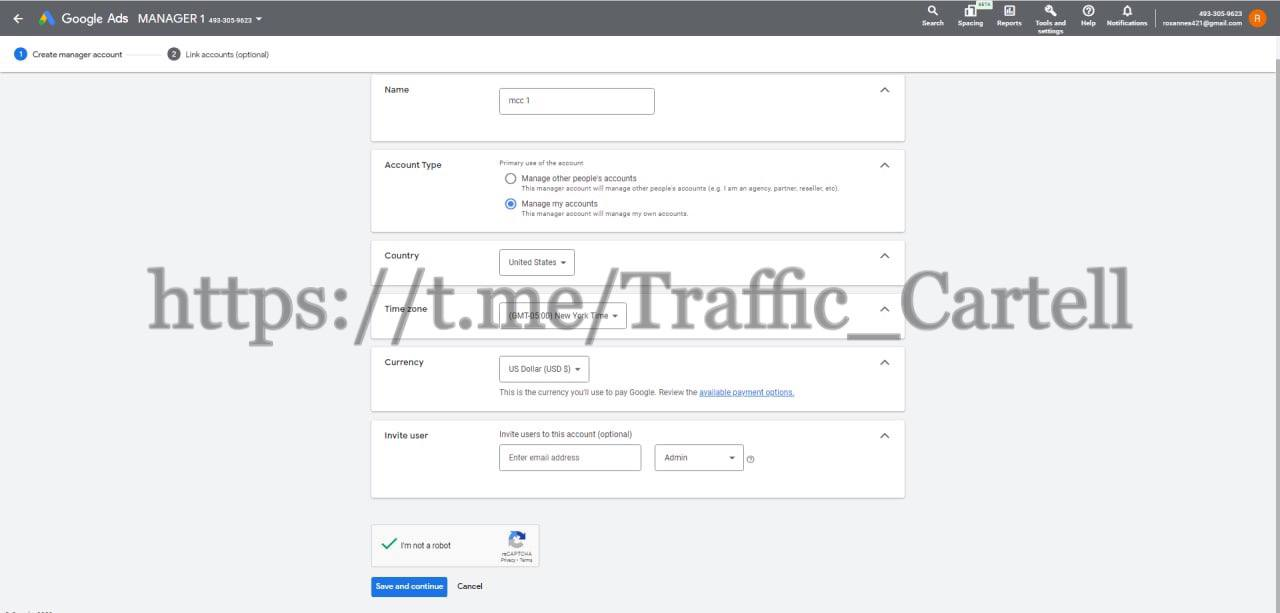
Task: Collapse the Account Type section chevron
Action: 884,165
